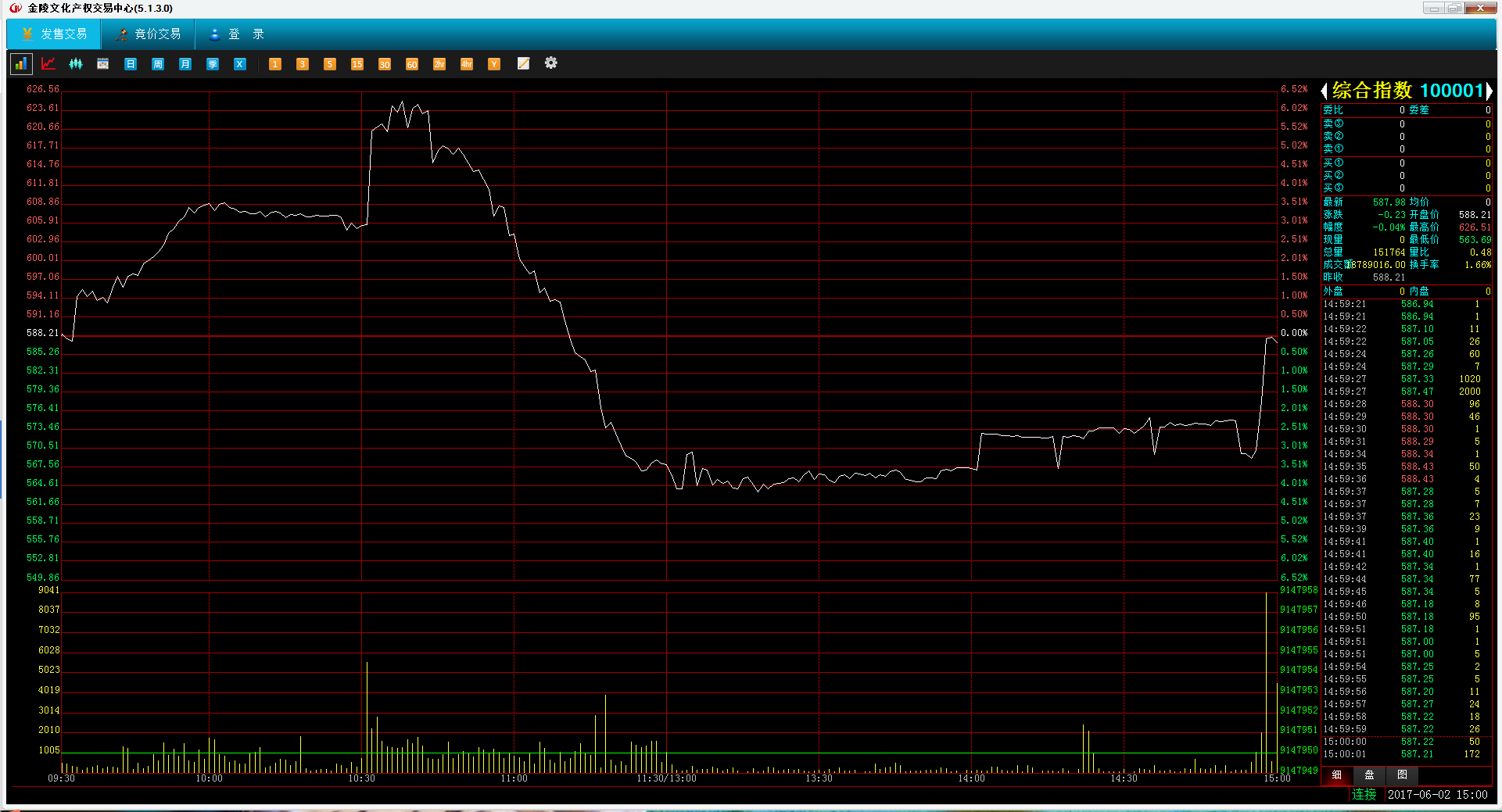
Task: Click highest price value 626.51
Action: (1475, 227)
